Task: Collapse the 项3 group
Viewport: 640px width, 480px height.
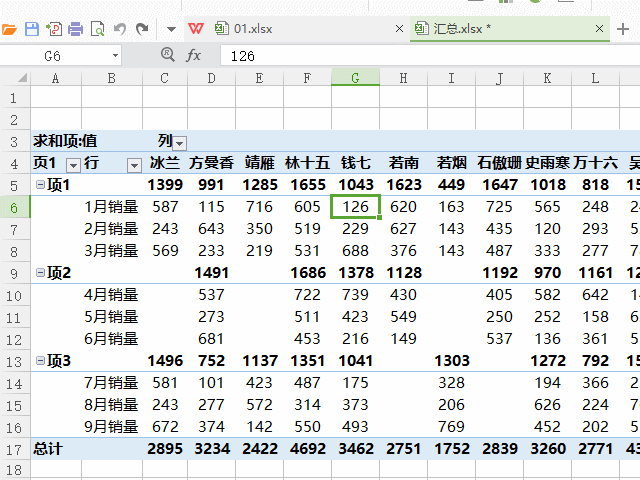Action: pyautogui.click(x=40, y=360)
